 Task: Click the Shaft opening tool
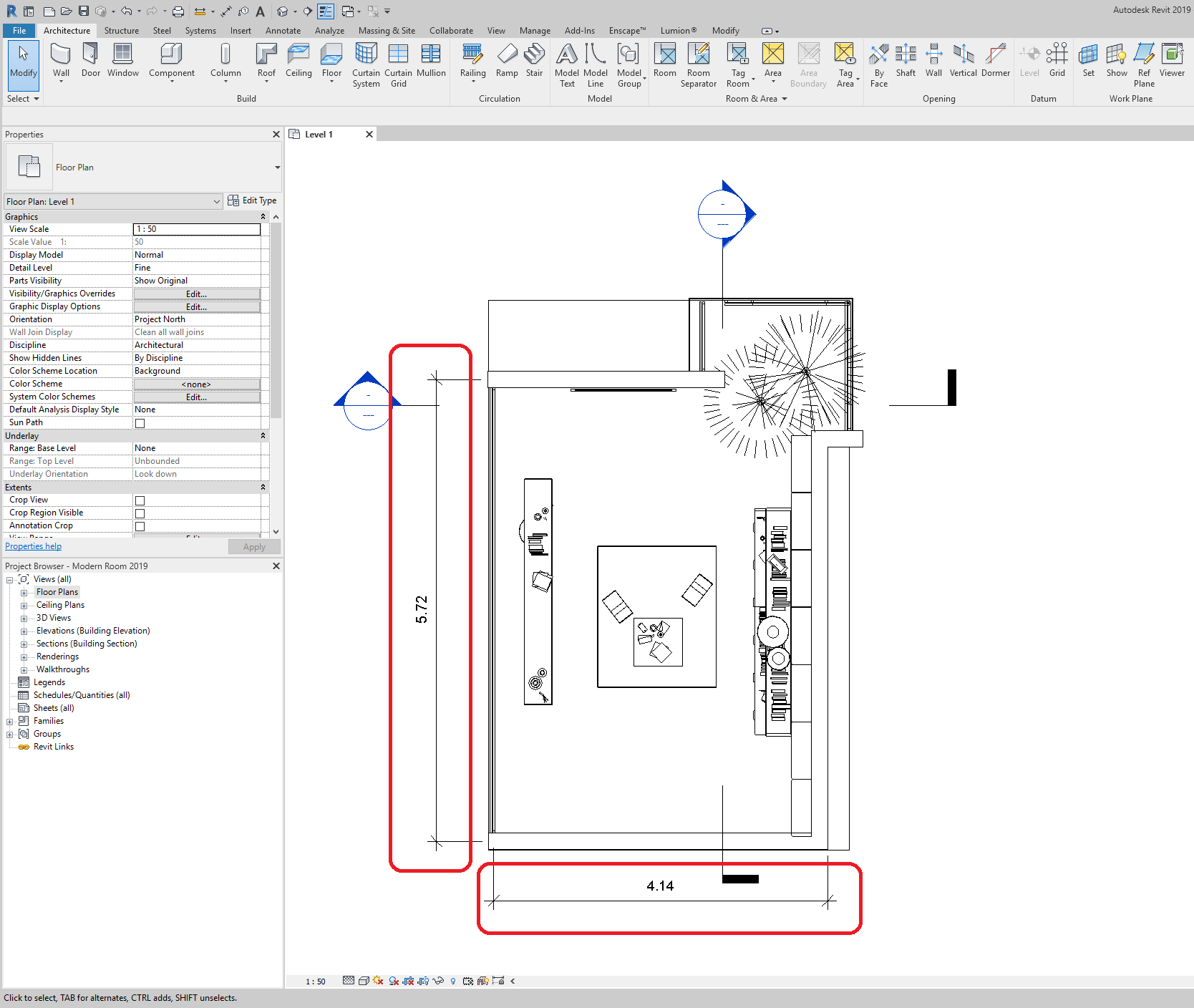click(x=906, y=61)
